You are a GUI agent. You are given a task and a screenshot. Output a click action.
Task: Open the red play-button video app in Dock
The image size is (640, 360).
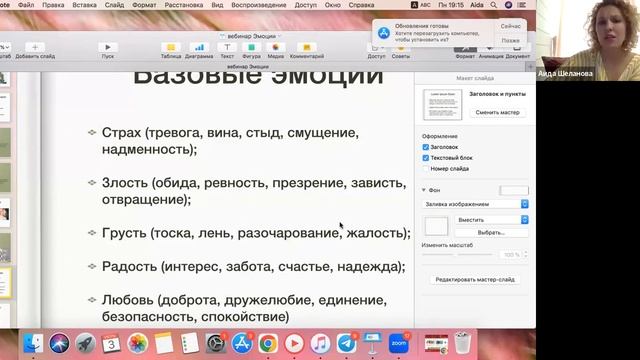(x=294, y=343)
